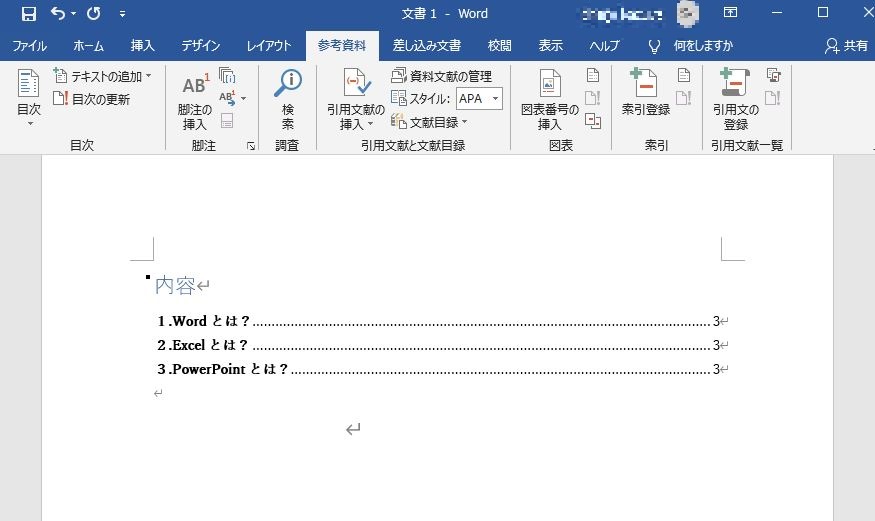
Task: Switch to the ホーム tab
Action: pos(89,46)
